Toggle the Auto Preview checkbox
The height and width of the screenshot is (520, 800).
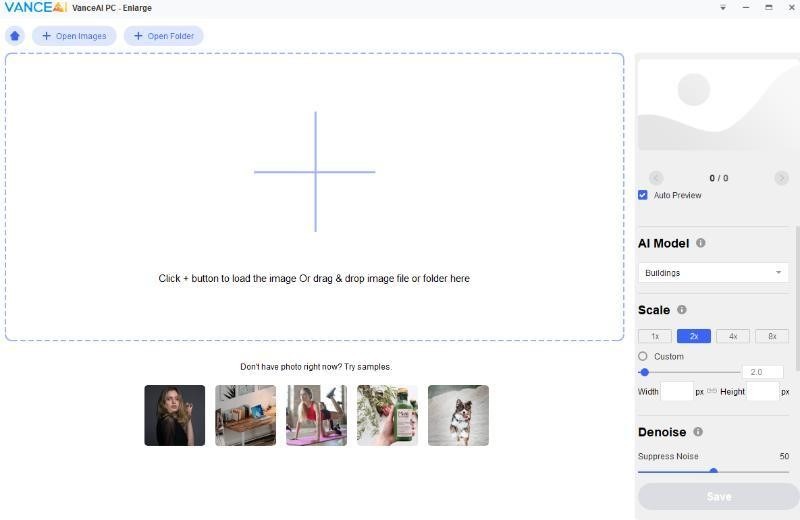[x=643, y=195]
